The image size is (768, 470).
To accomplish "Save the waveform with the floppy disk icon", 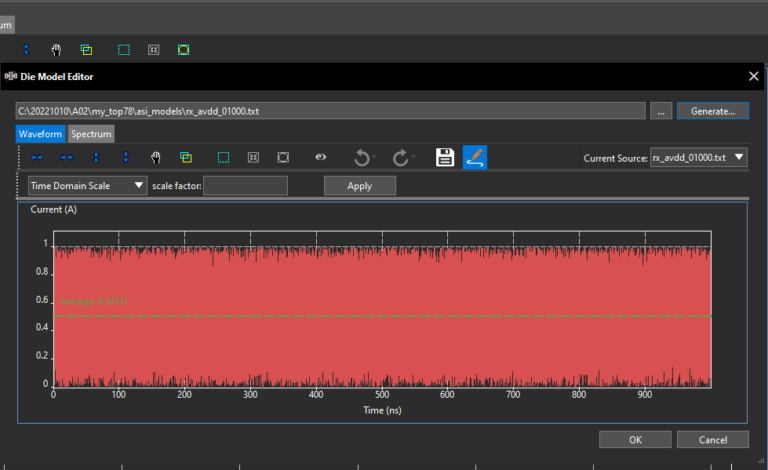I will [x=445, y=157].
